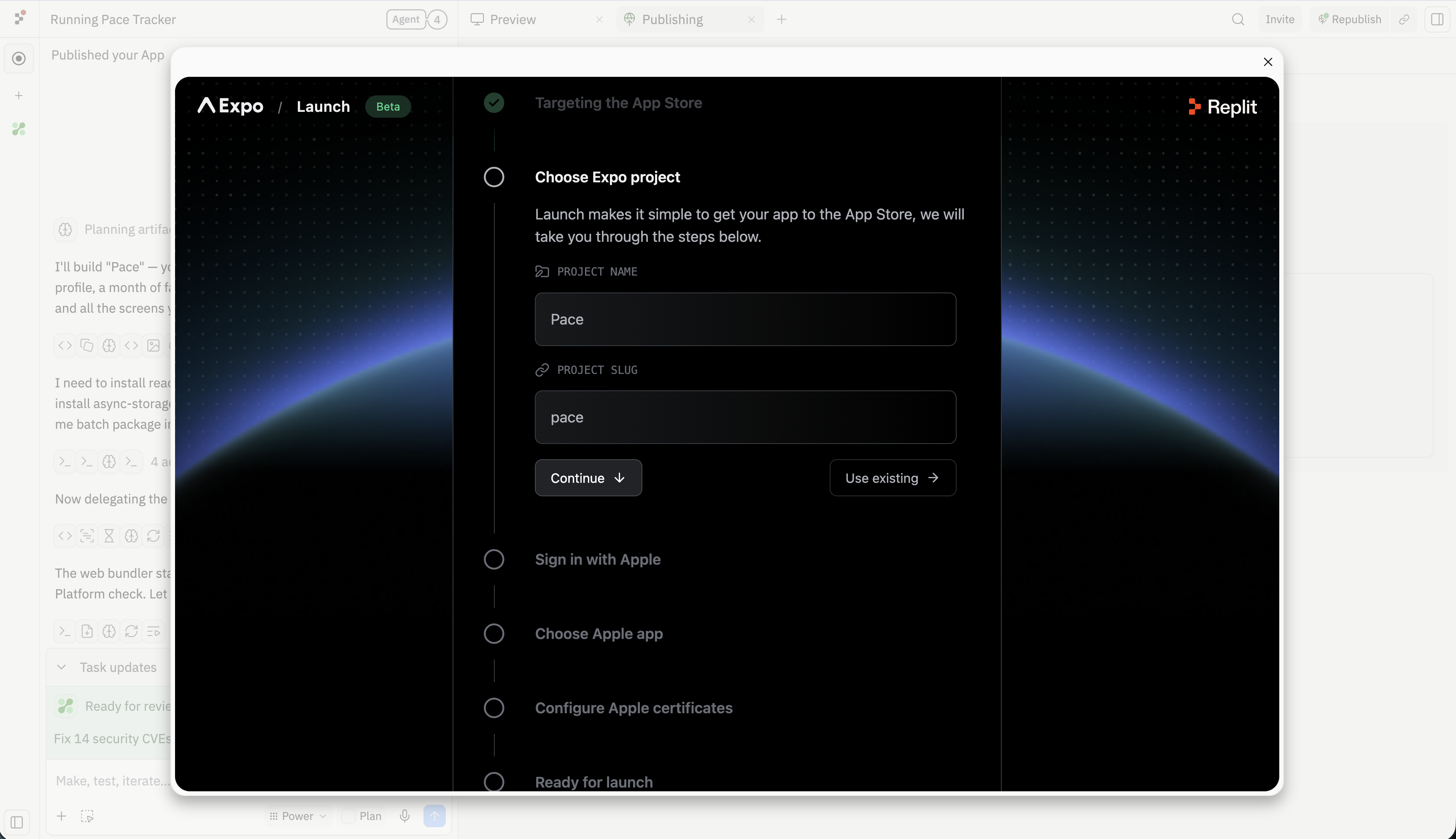Viewport: 1456px width, 839px height.
Task: Click the Invite button
Action: [1280, 19]
